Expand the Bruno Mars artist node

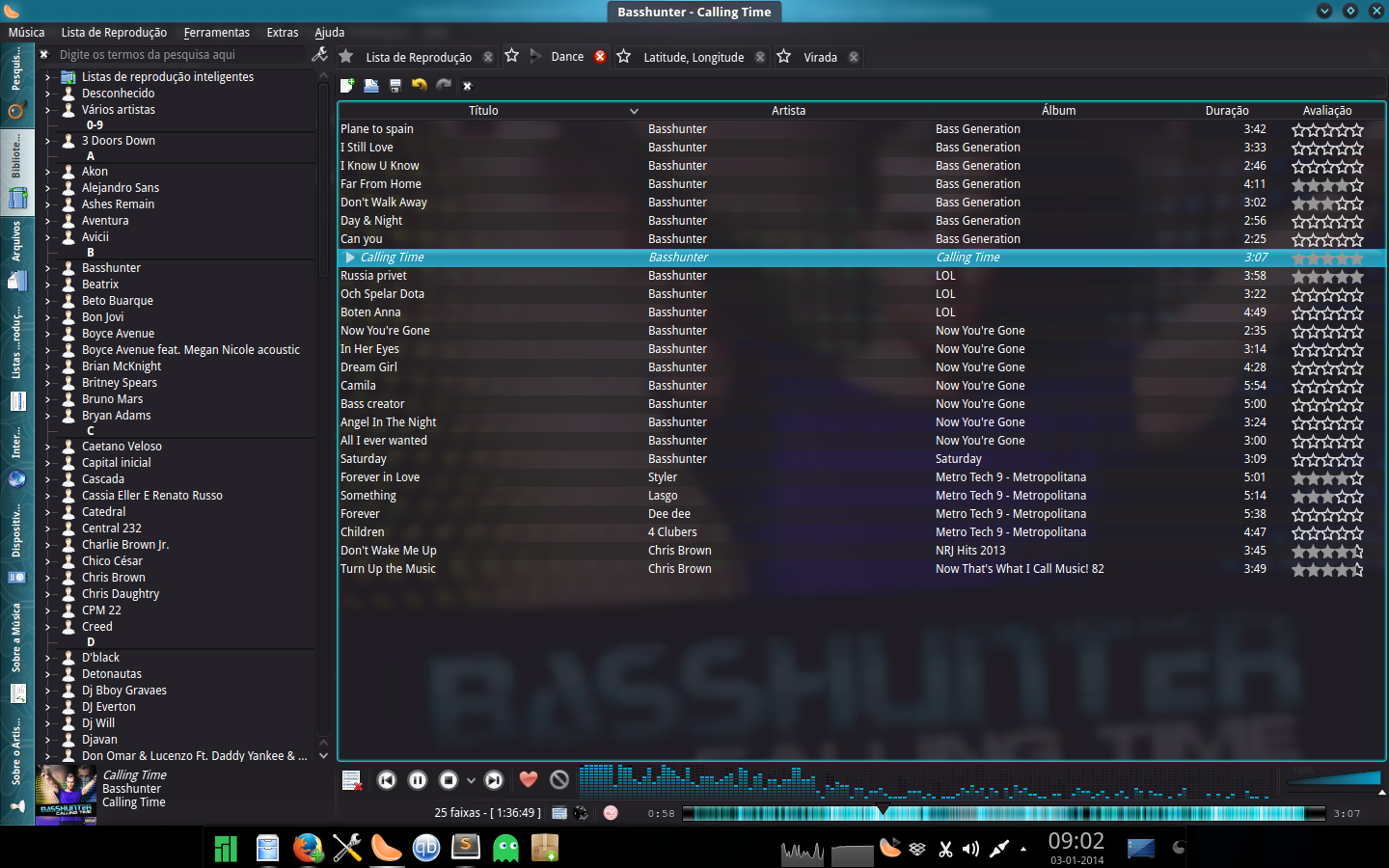(x=46, y=399)
